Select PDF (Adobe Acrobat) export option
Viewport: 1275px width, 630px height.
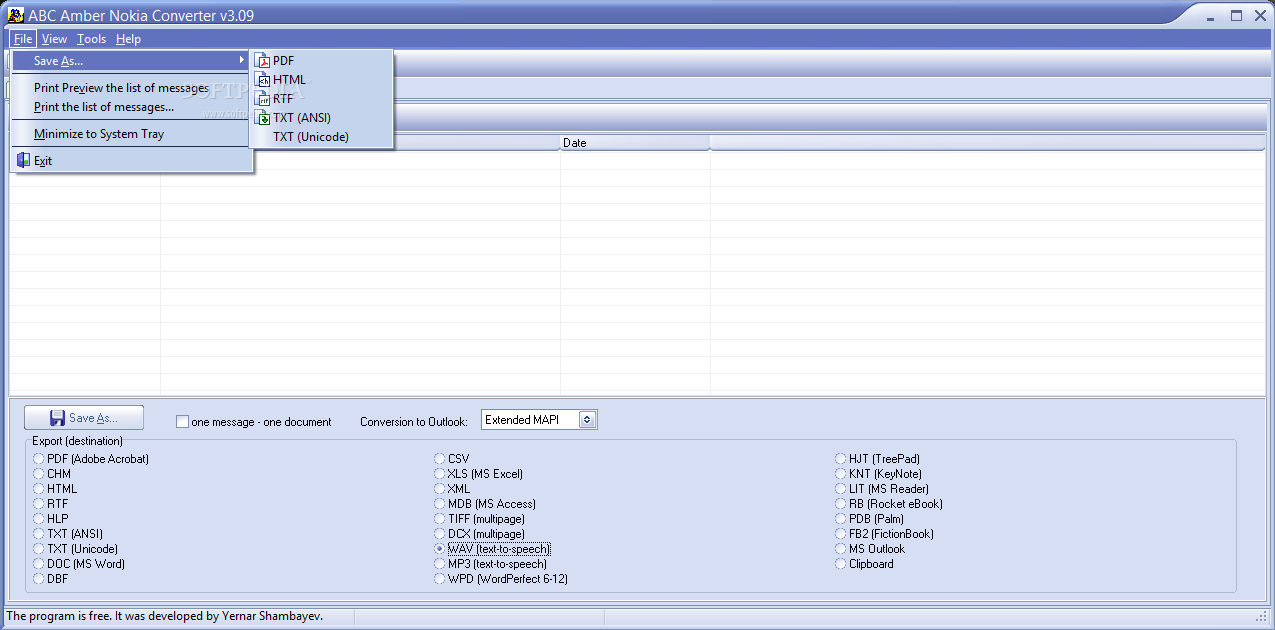click(x=91, y=459)
